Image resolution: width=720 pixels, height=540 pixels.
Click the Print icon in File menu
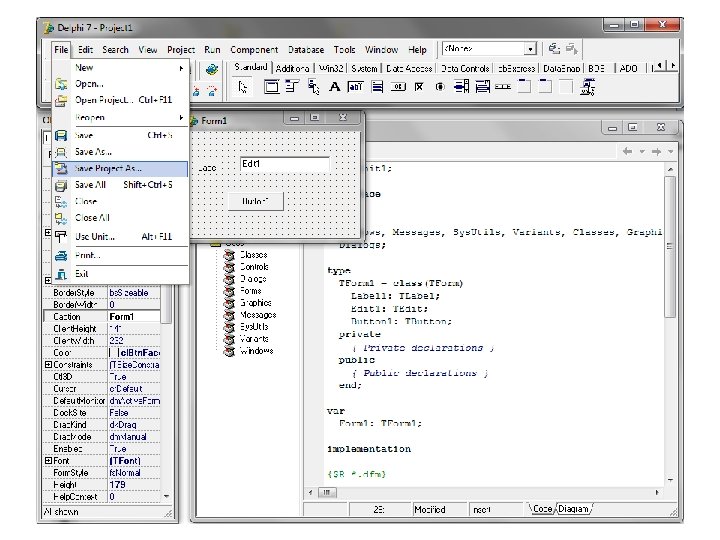coord(61,256)
